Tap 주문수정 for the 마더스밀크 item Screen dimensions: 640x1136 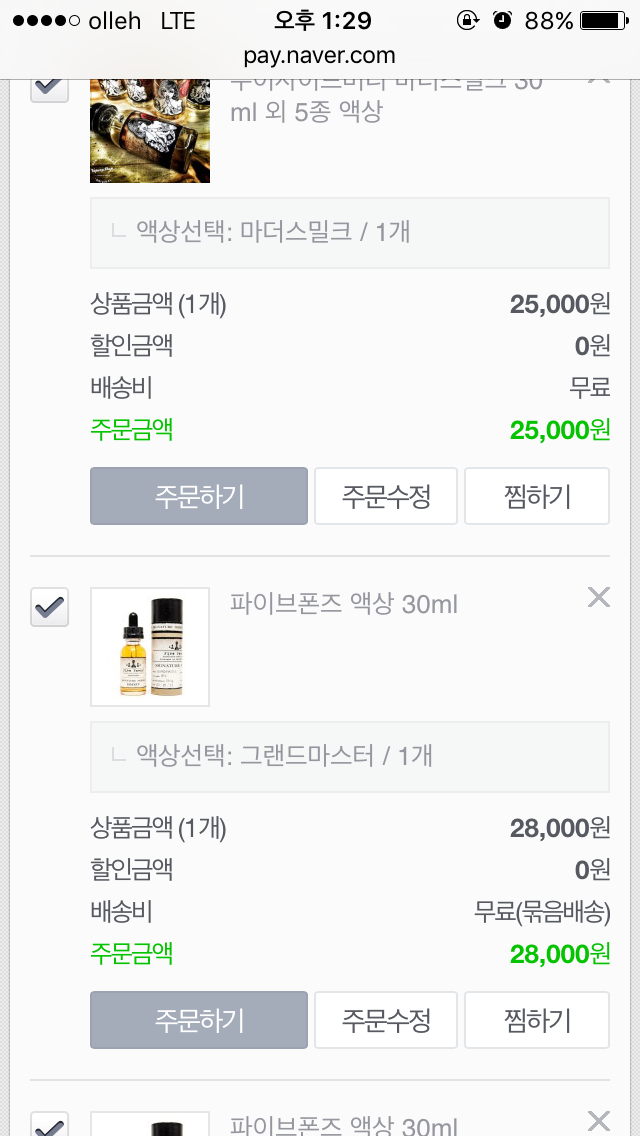click(386, 496)
